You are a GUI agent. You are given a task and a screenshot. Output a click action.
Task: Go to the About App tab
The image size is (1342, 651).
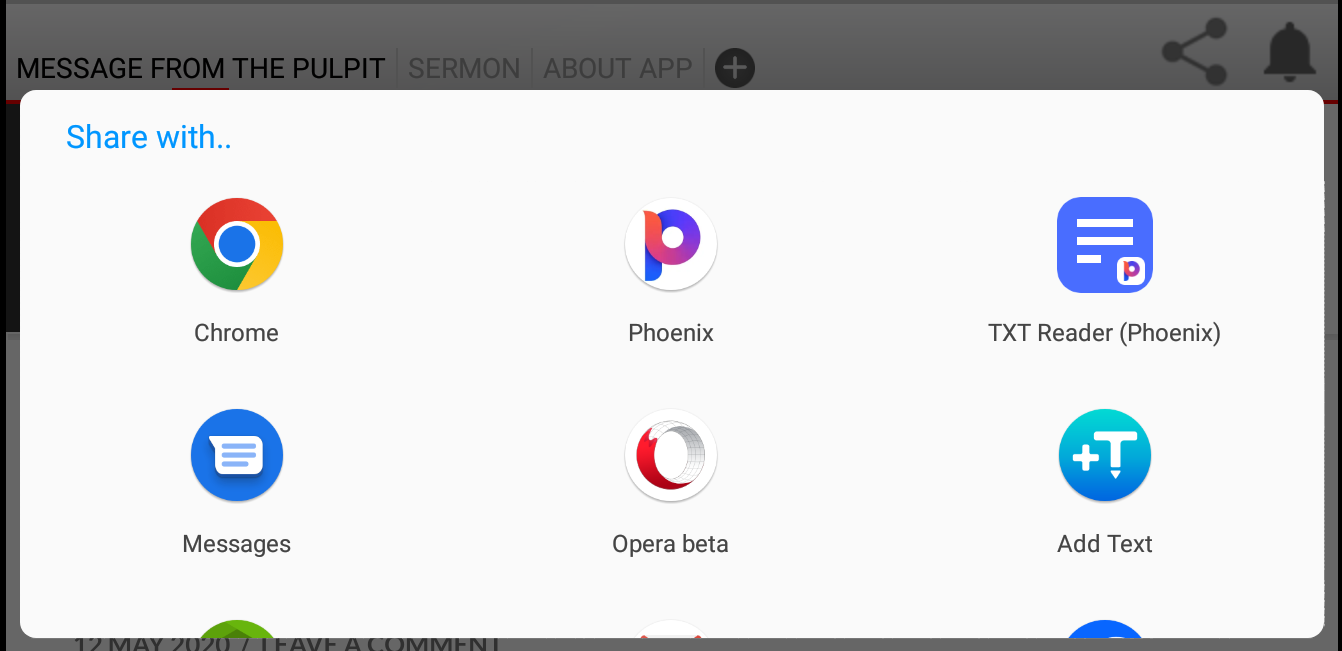tap(618, 68)
